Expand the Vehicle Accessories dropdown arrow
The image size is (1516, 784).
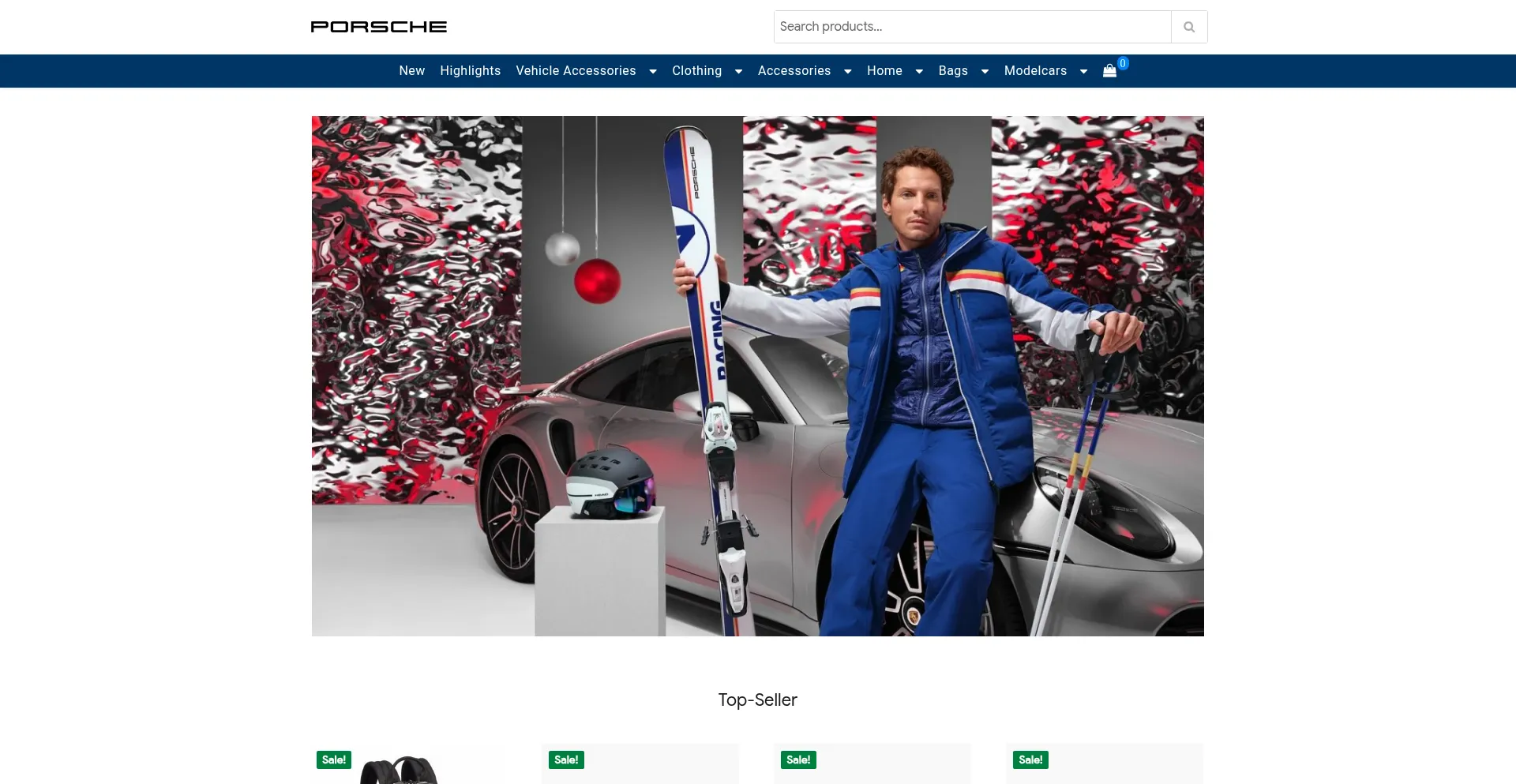pyautogui.click(x=653, y=72)
